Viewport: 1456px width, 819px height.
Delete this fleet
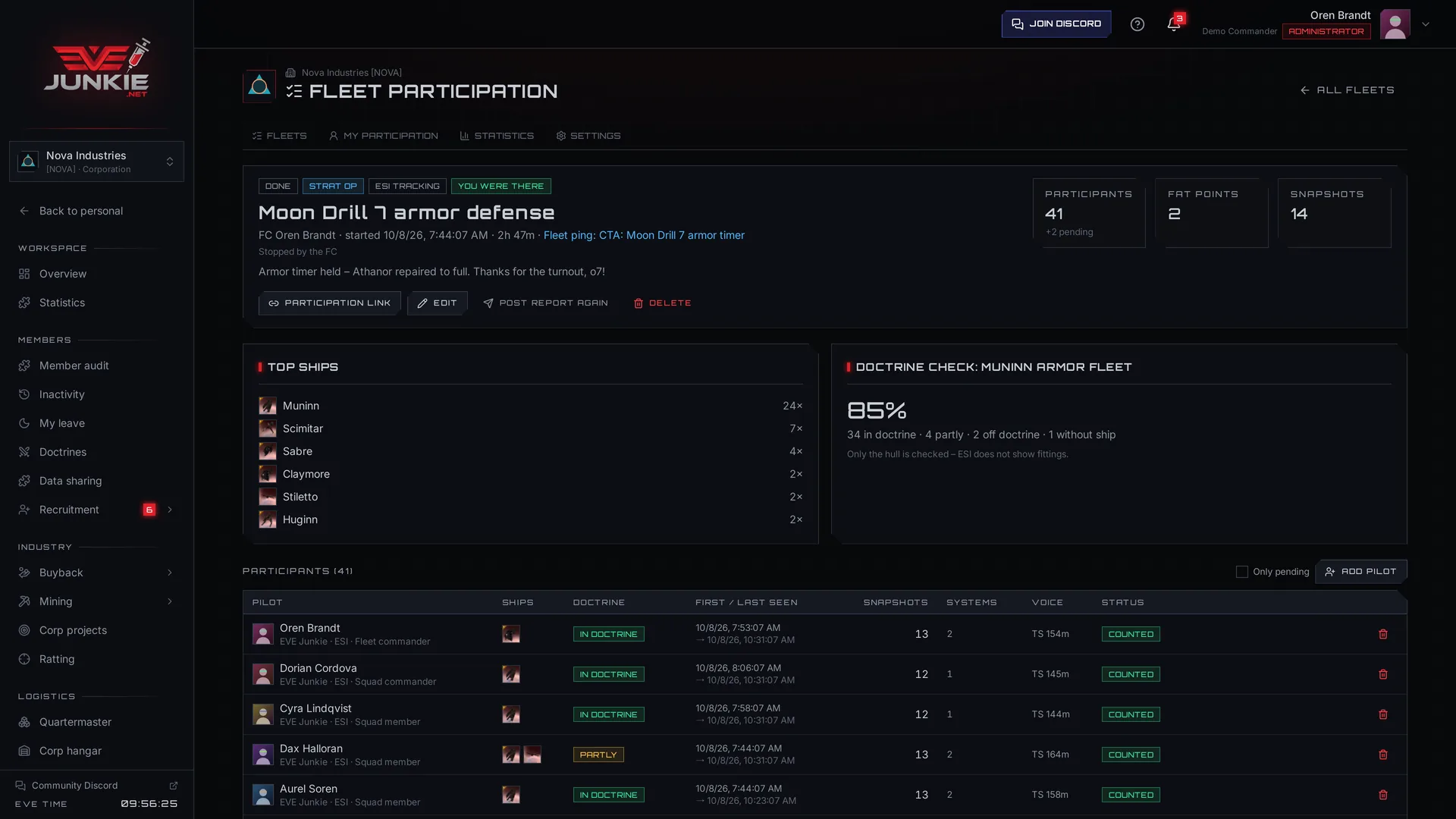click(662, 303)
